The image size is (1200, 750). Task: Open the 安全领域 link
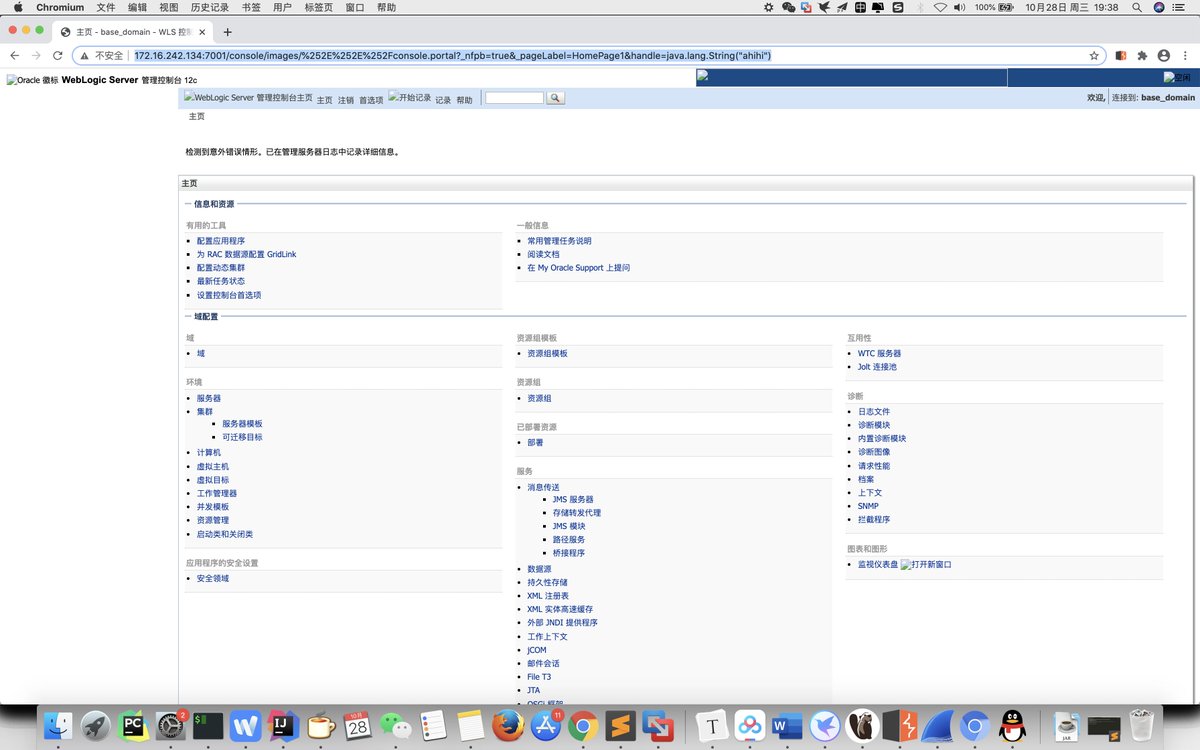click(213, 578)
